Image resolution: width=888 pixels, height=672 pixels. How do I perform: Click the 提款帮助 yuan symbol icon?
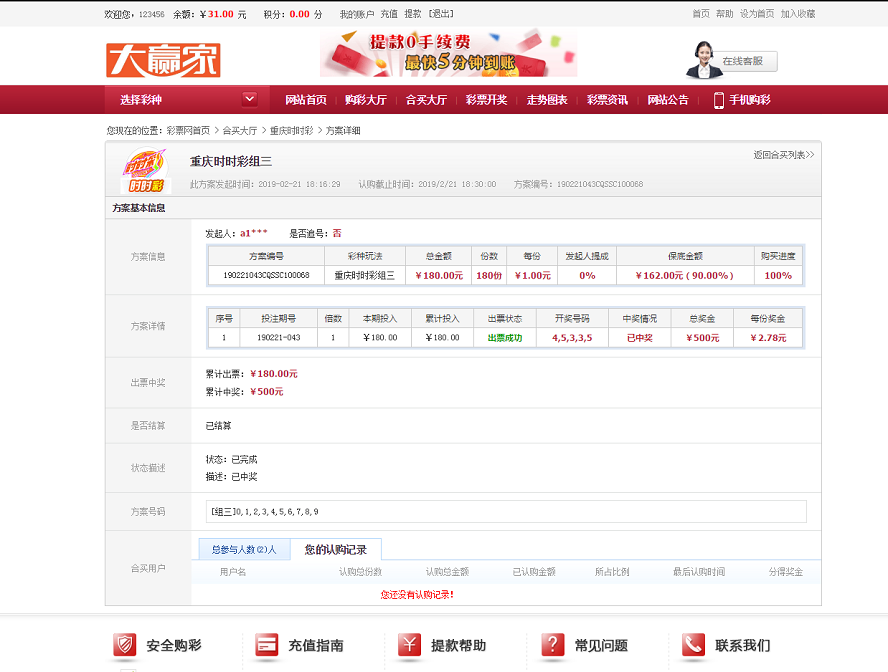tap(409, 646)
